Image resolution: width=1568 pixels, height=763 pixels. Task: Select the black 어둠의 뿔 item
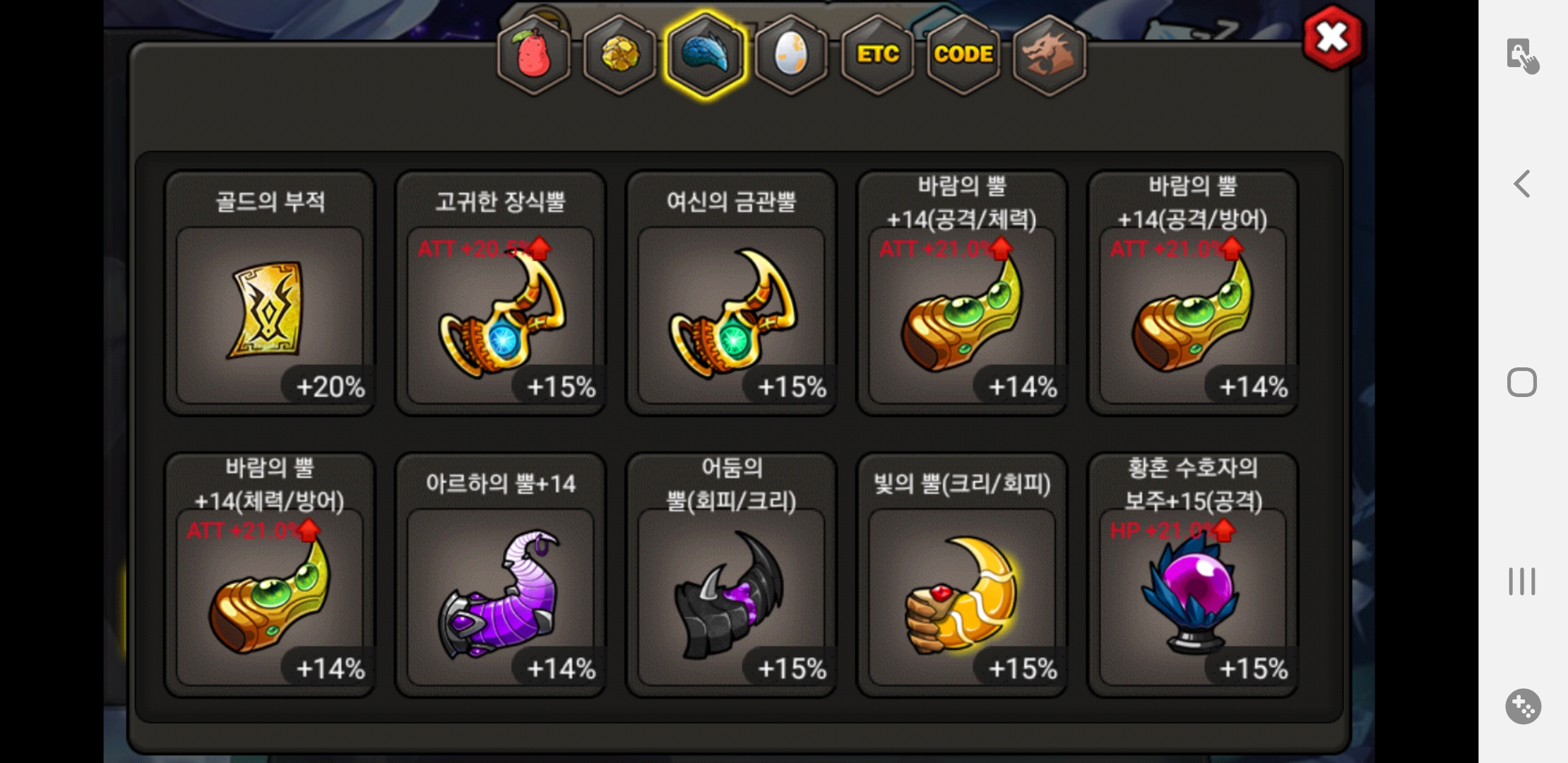pyautogui.click(x=732, y=575)
